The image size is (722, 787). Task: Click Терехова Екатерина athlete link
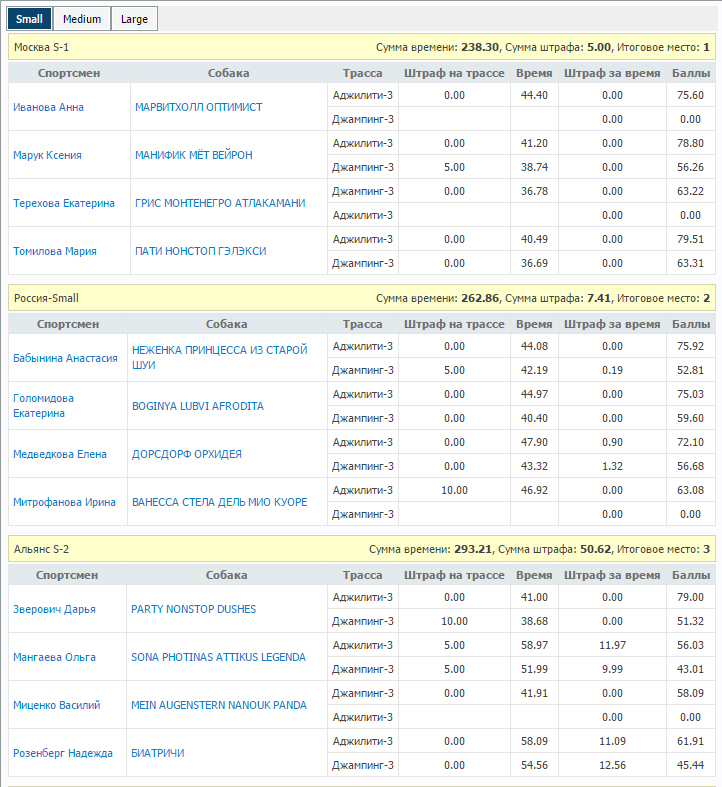[x=64, y=203]
